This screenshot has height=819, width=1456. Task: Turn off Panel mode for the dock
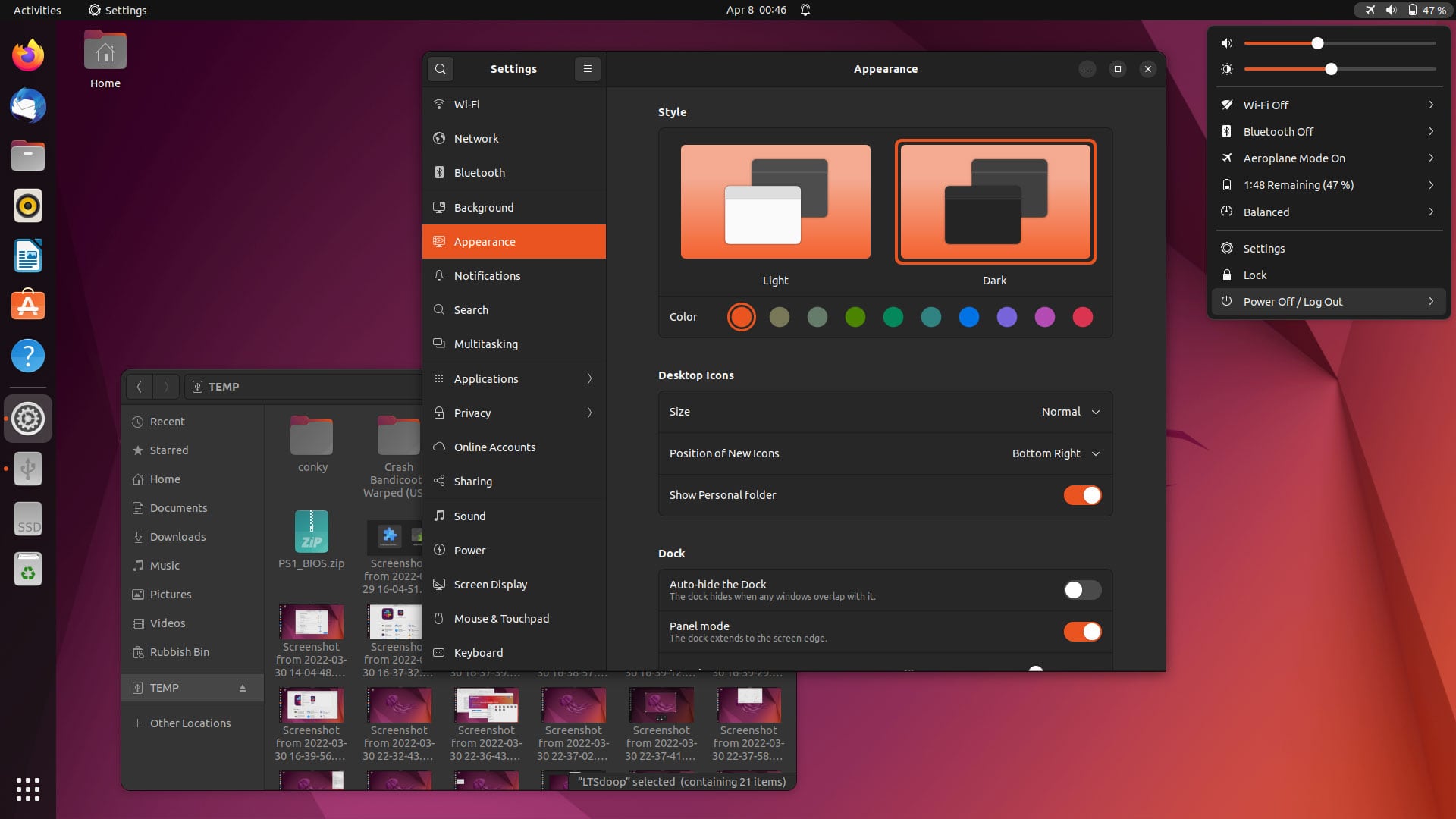tap(1082, 631)
